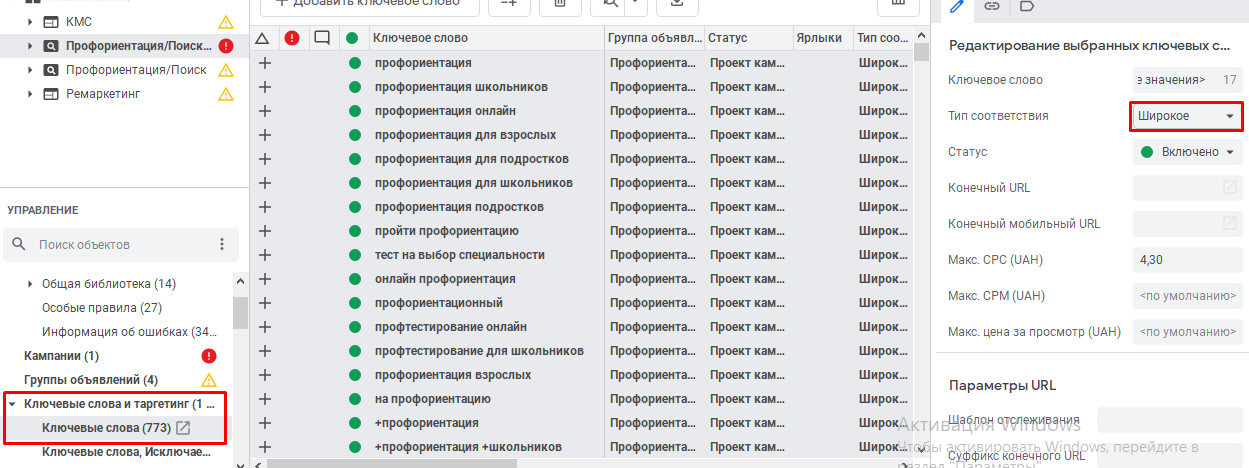Expand the 'КМС' campaign tree node
1249x468 pixels.
coord(29,21)
